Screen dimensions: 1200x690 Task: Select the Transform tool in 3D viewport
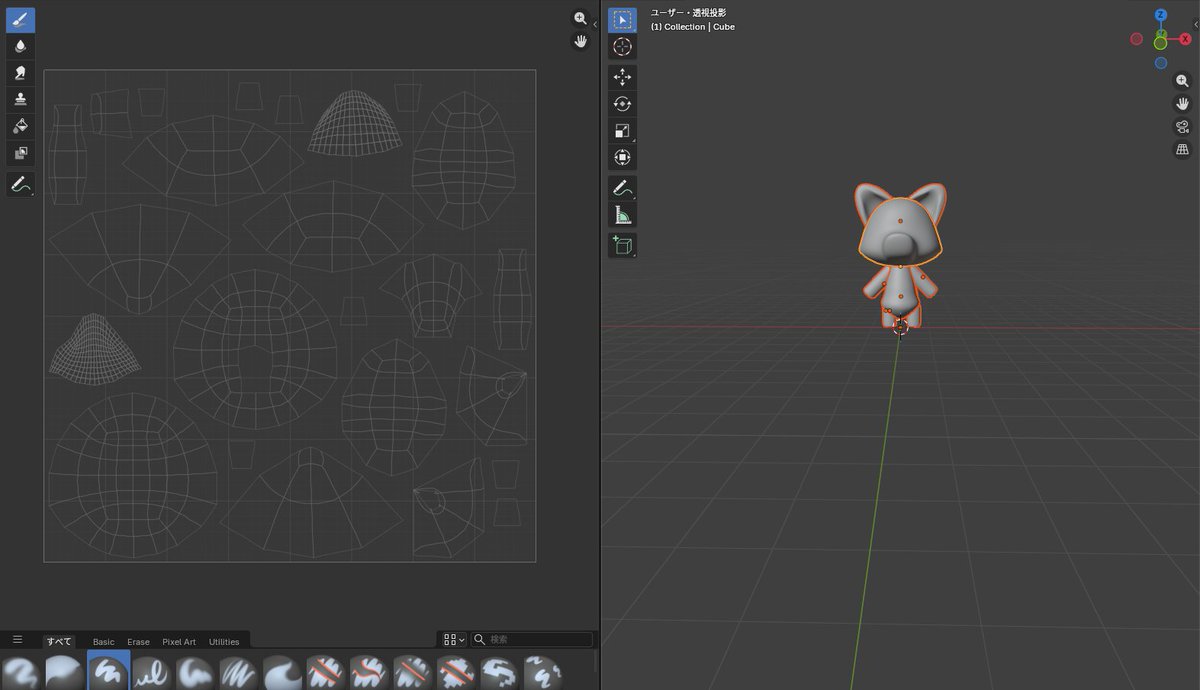[622, 158]
